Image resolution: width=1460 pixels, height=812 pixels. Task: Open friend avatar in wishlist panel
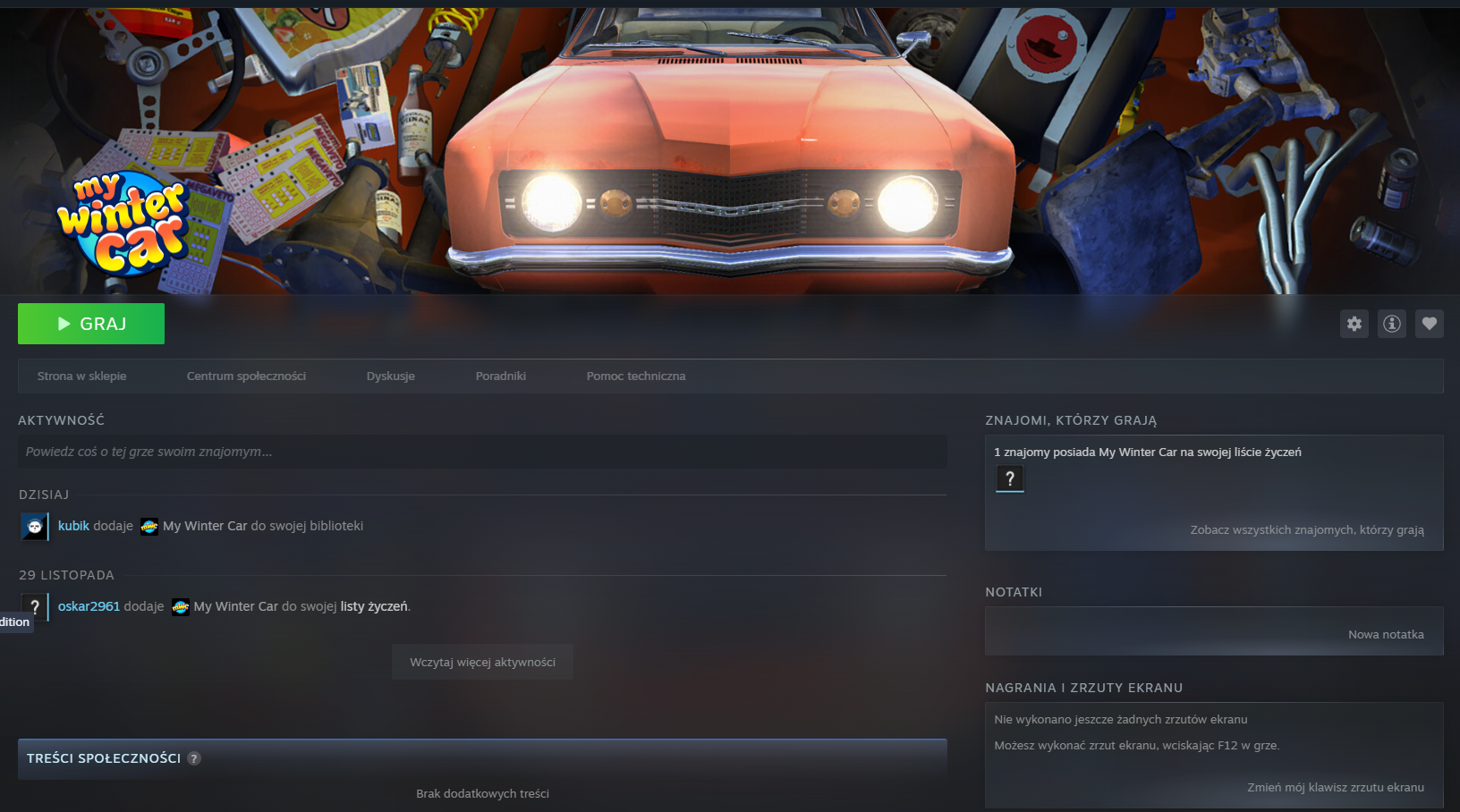(x=1010, y=479)
